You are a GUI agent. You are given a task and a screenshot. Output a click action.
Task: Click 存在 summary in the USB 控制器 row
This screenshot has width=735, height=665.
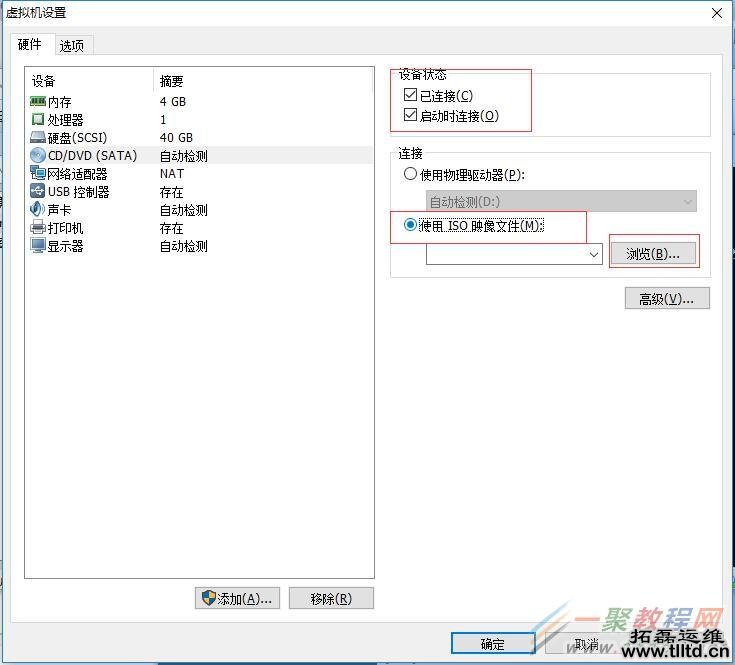click(172, 192)
